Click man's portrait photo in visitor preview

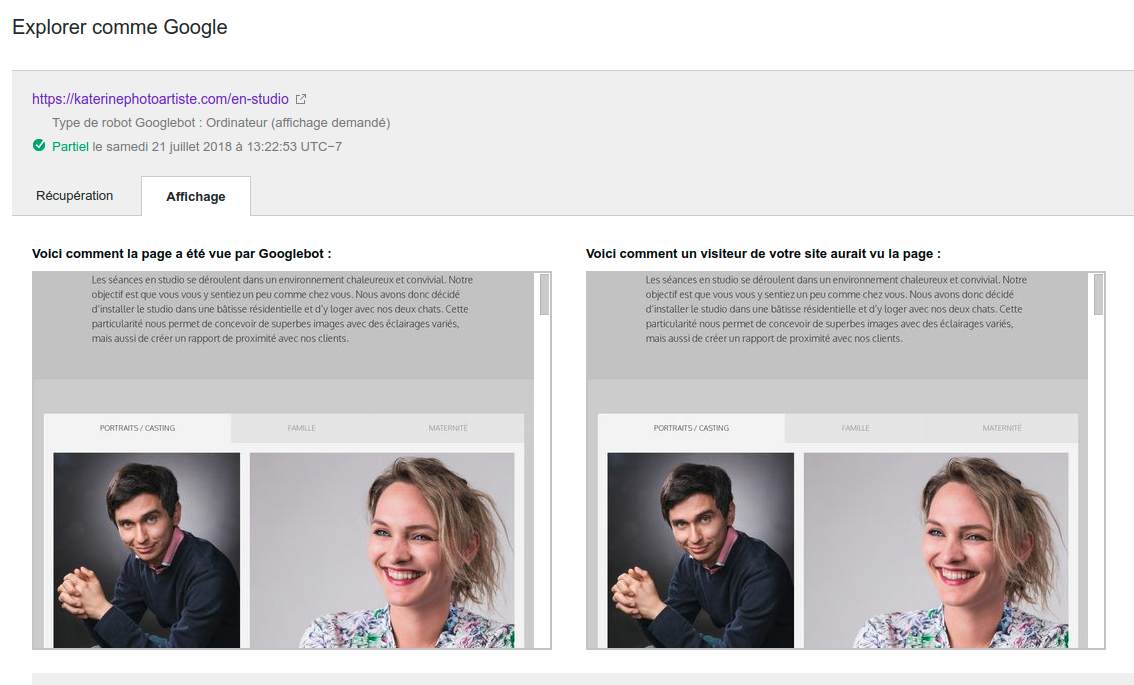click(700, 550)
